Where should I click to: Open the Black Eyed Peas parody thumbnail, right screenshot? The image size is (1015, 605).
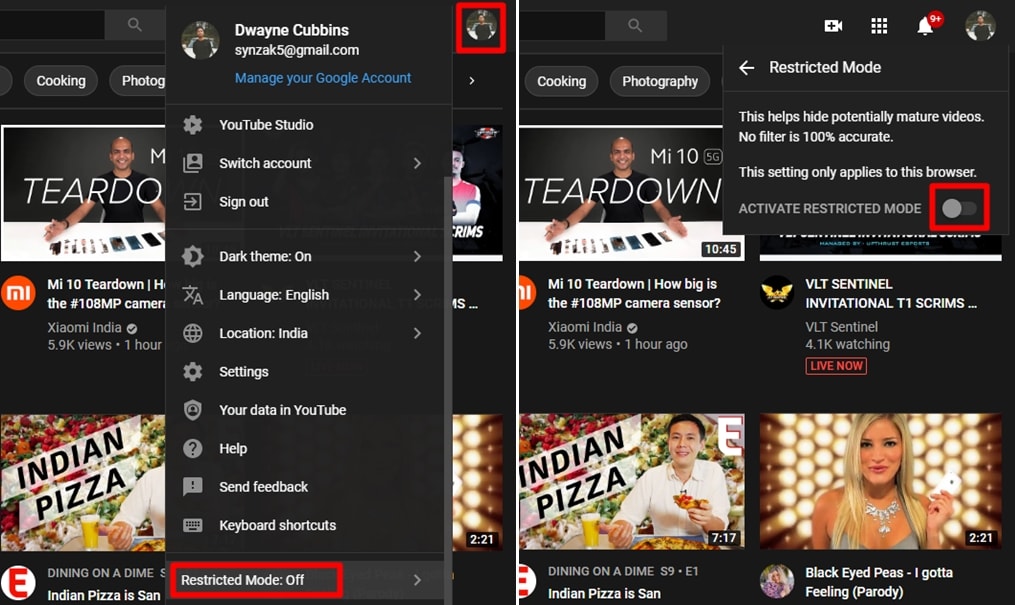coord(880,482)
